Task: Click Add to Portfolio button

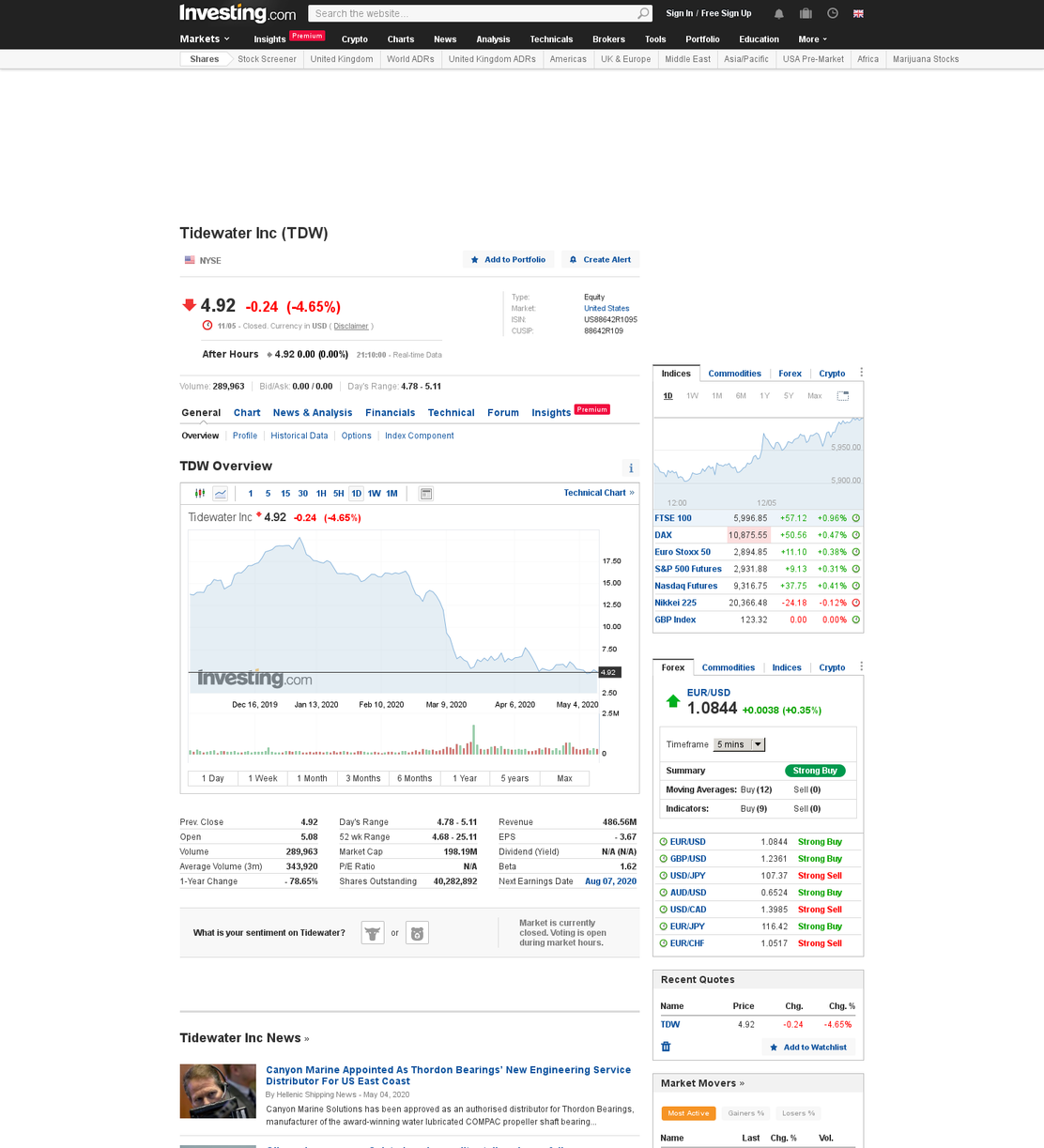Action: click(508, 260)
